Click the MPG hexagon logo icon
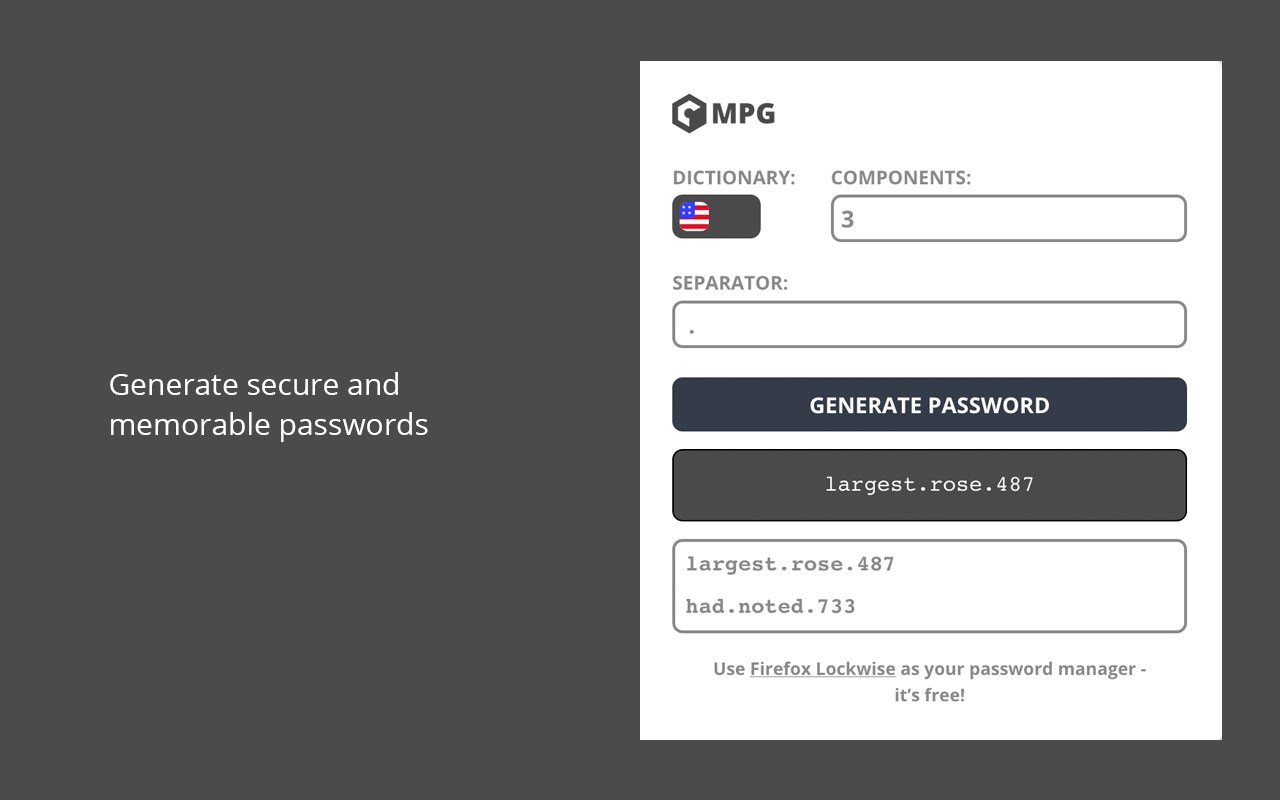Image resolution: width=1280 pixels, height=800 pixels. click(689, 113)
